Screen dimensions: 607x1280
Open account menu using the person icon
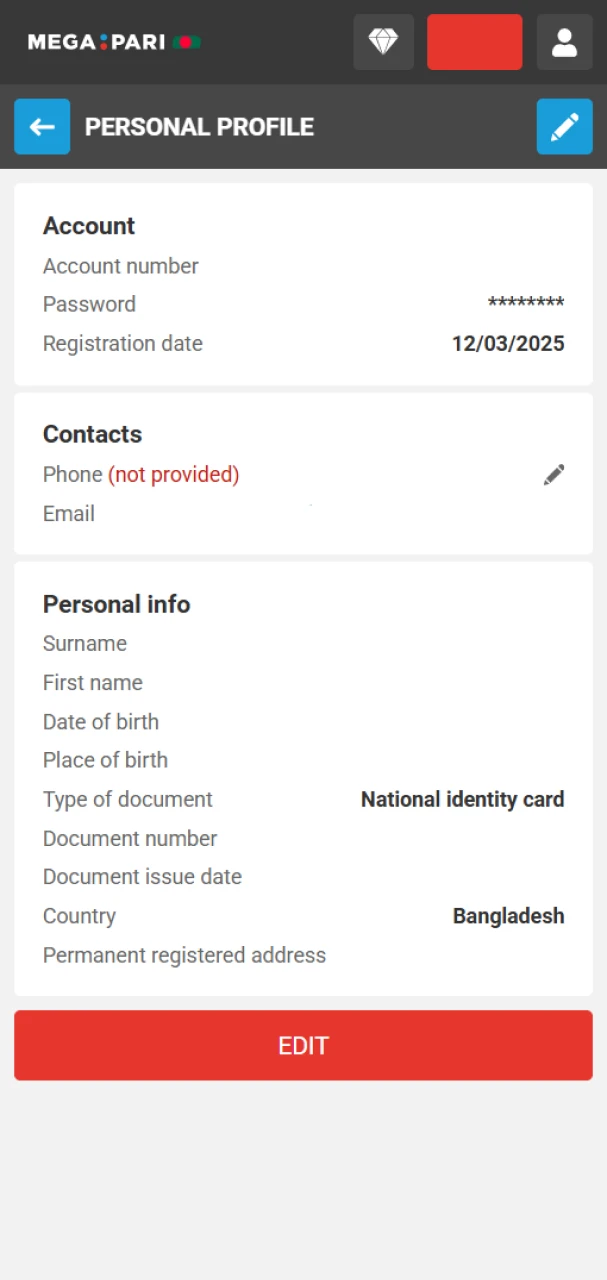pyautogui.click(x=564, y=42)
